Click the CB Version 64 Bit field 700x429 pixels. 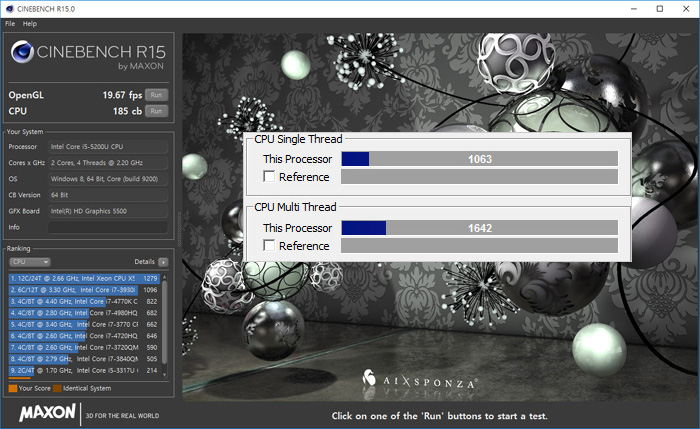click(108, 195)
